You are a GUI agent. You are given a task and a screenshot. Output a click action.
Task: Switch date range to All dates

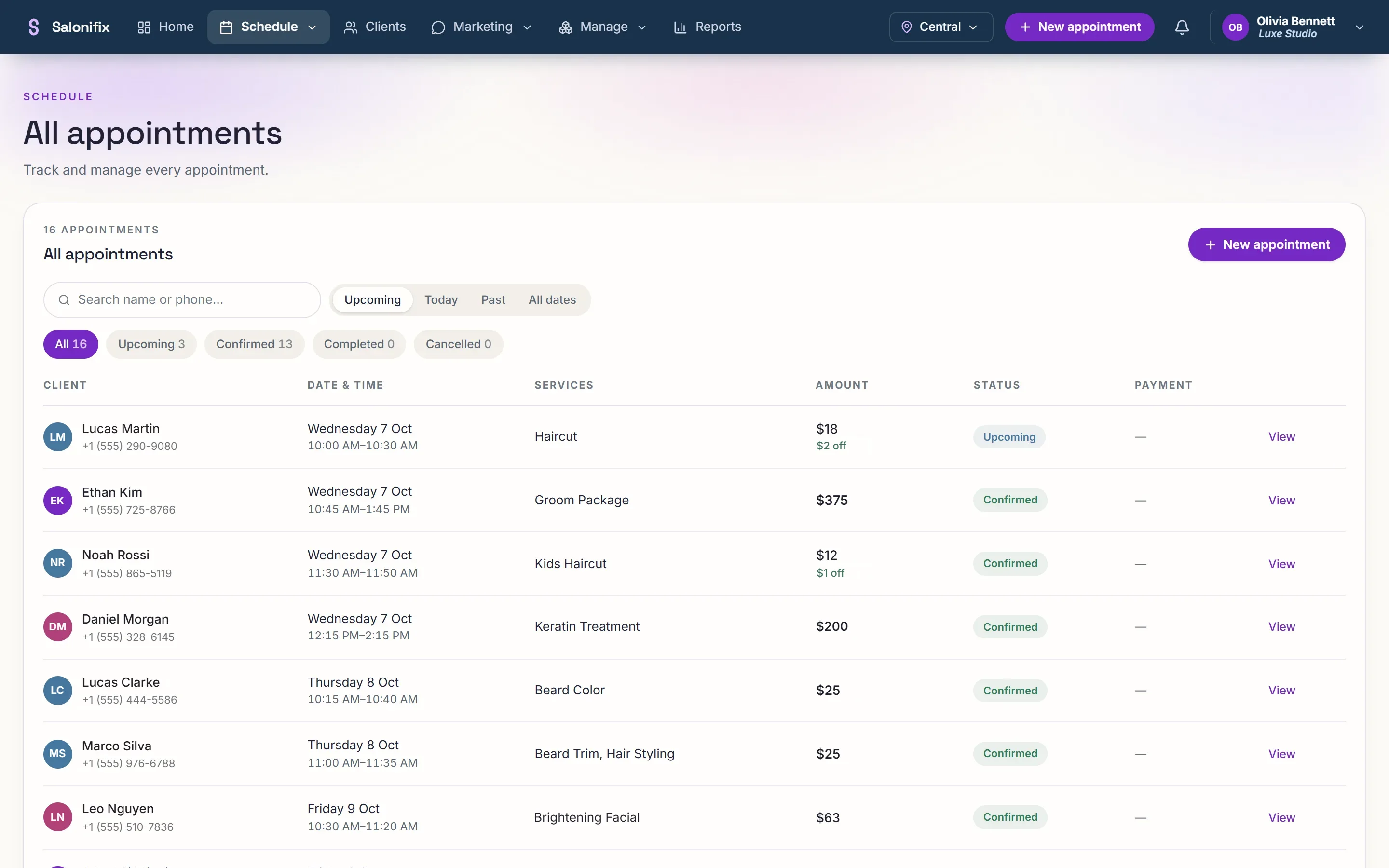pyautogui.click(x=552, y=299)
